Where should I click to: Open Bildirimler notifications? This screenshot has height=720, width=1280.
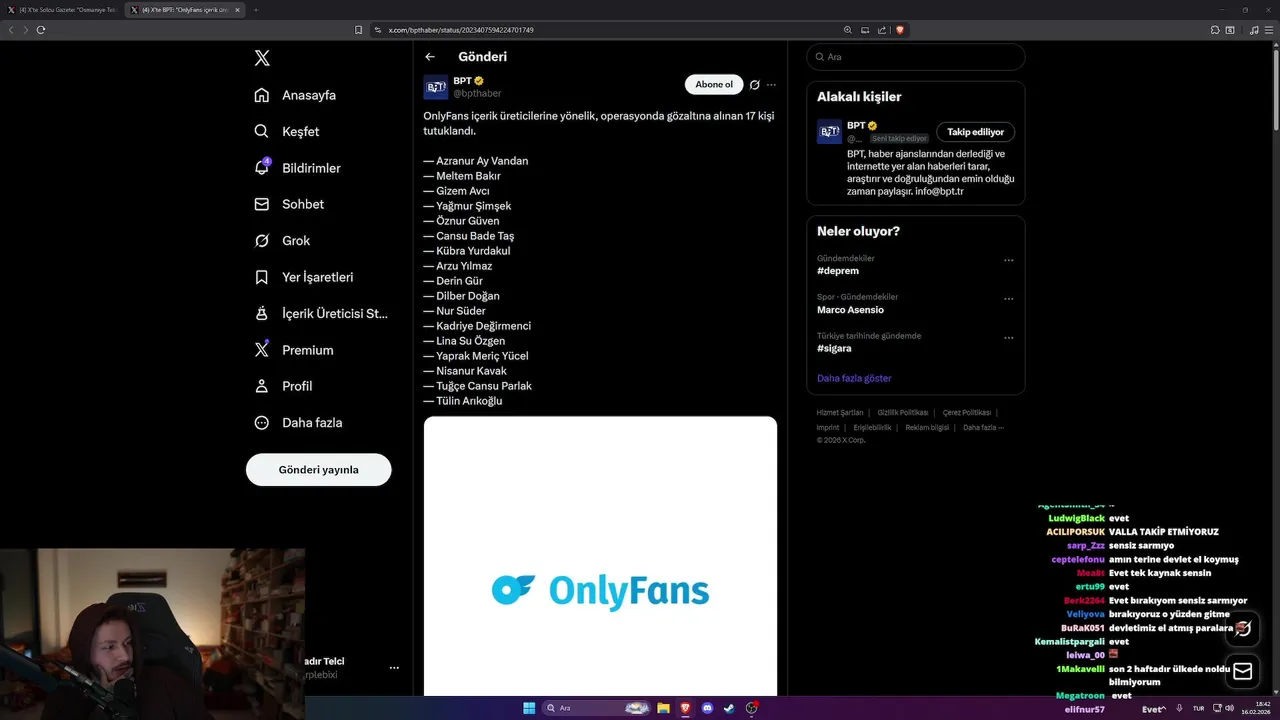(298, 168)
